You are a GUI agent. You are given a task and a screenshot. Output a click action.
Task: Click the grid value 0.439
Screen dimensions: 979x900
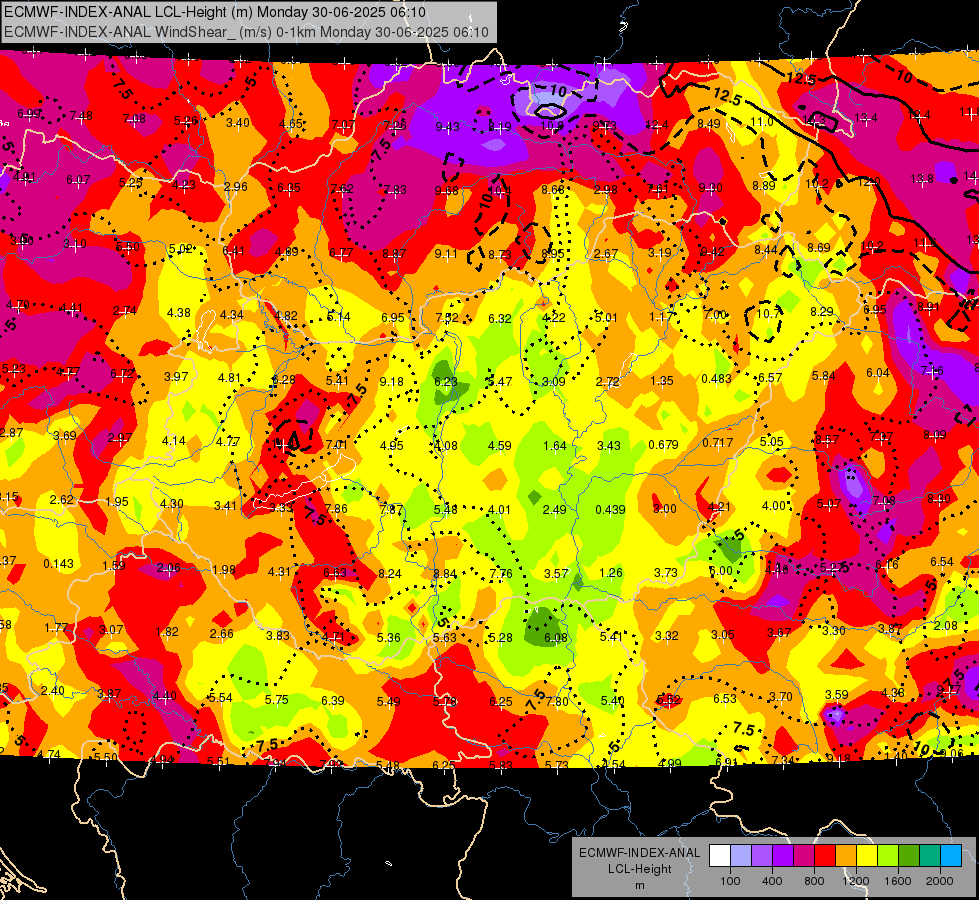pos(610,510)
